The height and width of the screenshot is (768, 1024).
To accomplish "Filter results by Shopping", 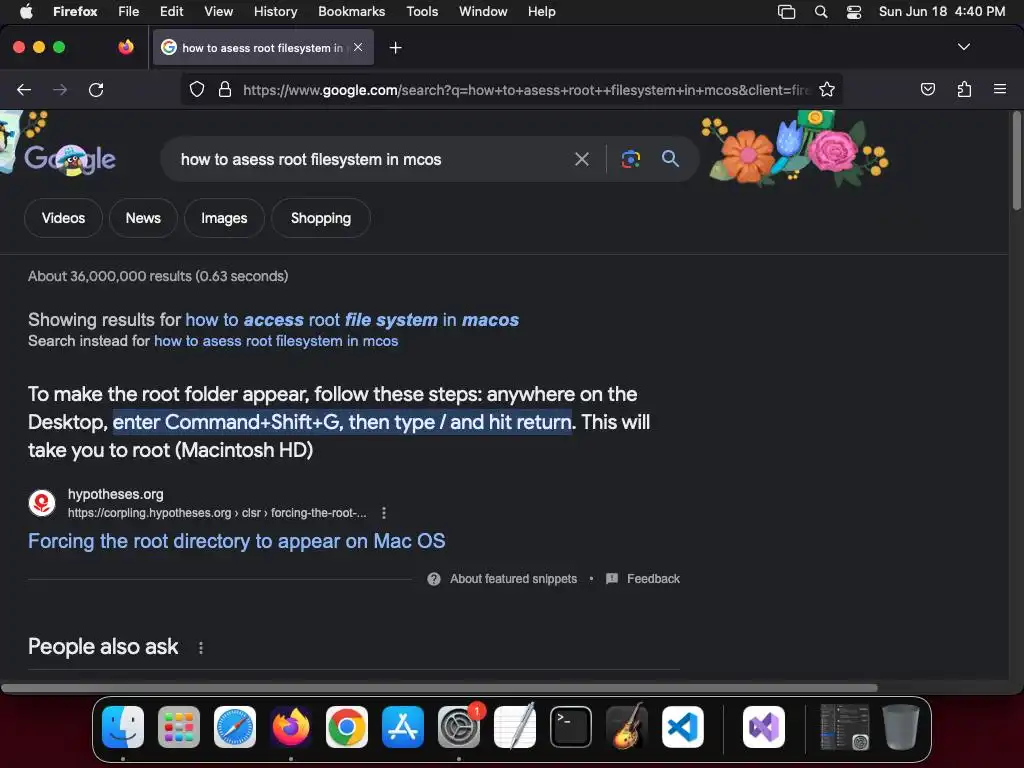I will click(x=321, y=218).
